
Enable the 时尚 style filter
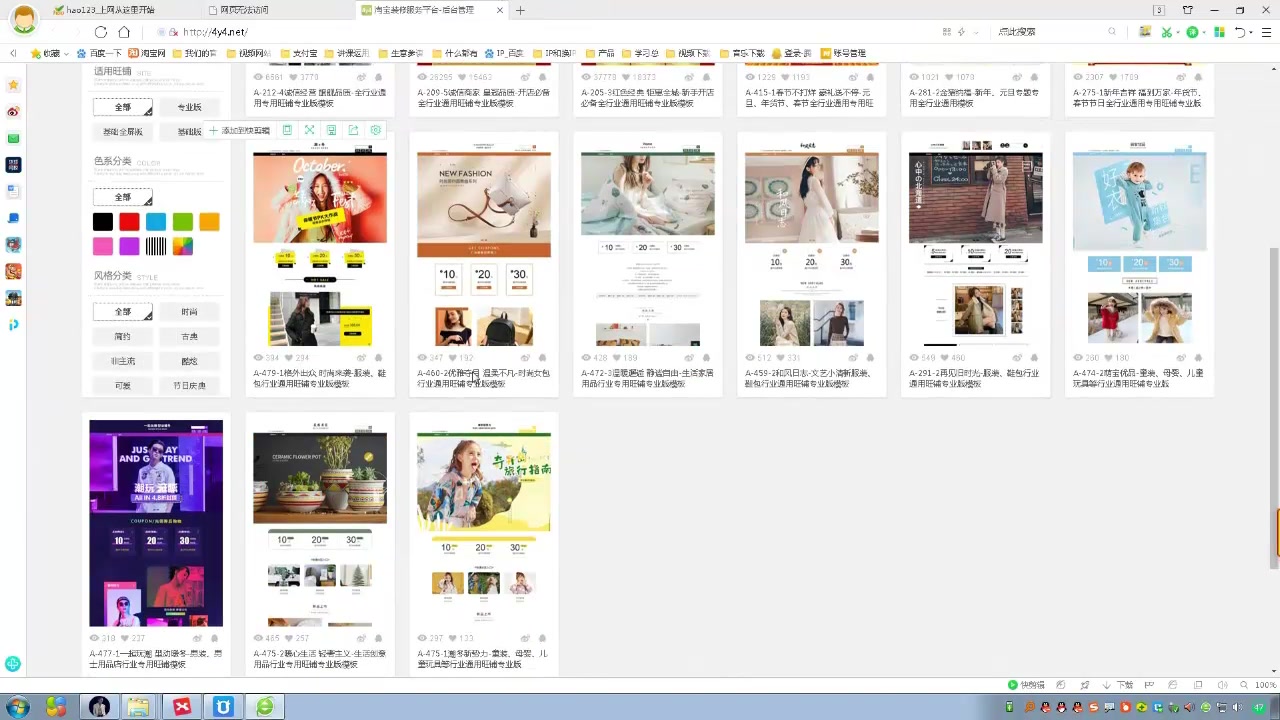tap(189, 311)
